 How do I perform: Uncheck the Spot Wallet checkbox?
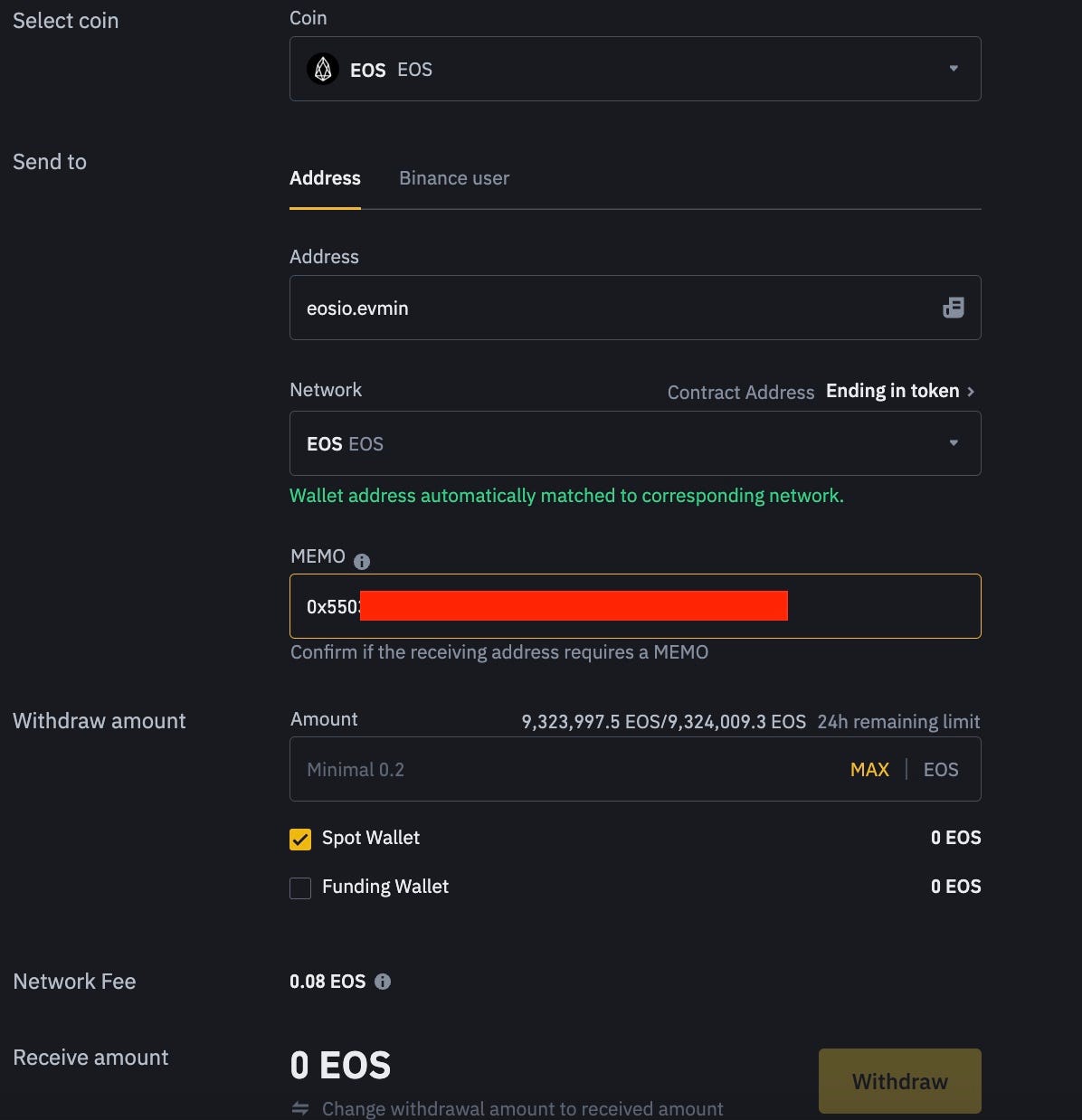[299, 839]
